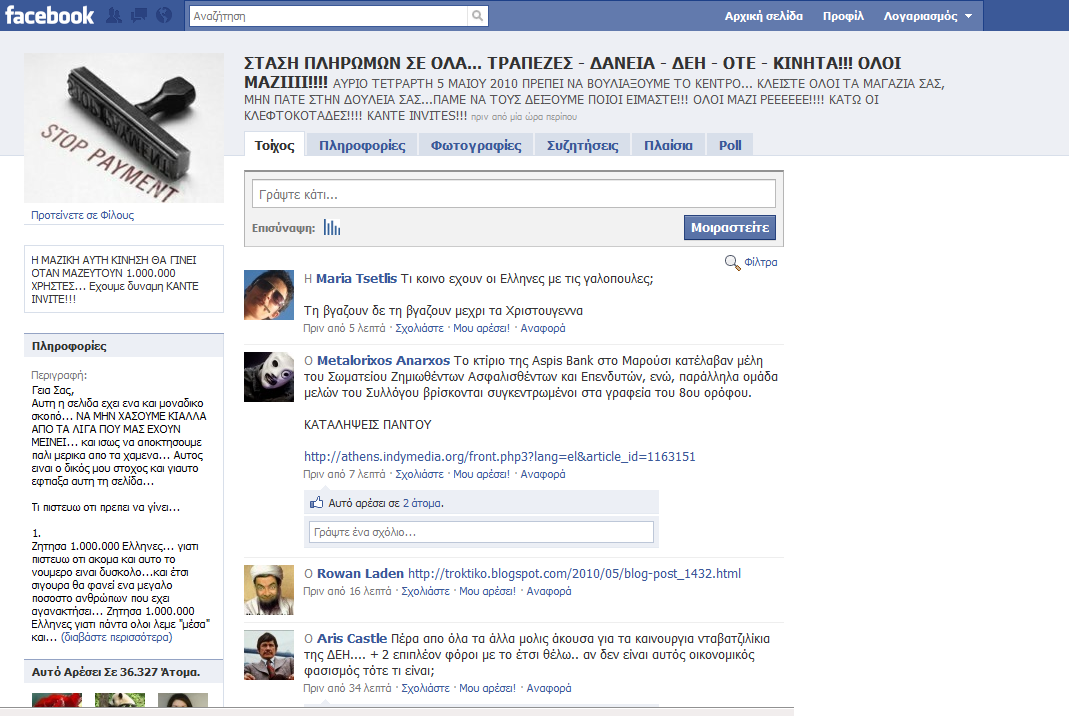
Task: Click the Μοιραστείτε button
Action: (729, 228)
